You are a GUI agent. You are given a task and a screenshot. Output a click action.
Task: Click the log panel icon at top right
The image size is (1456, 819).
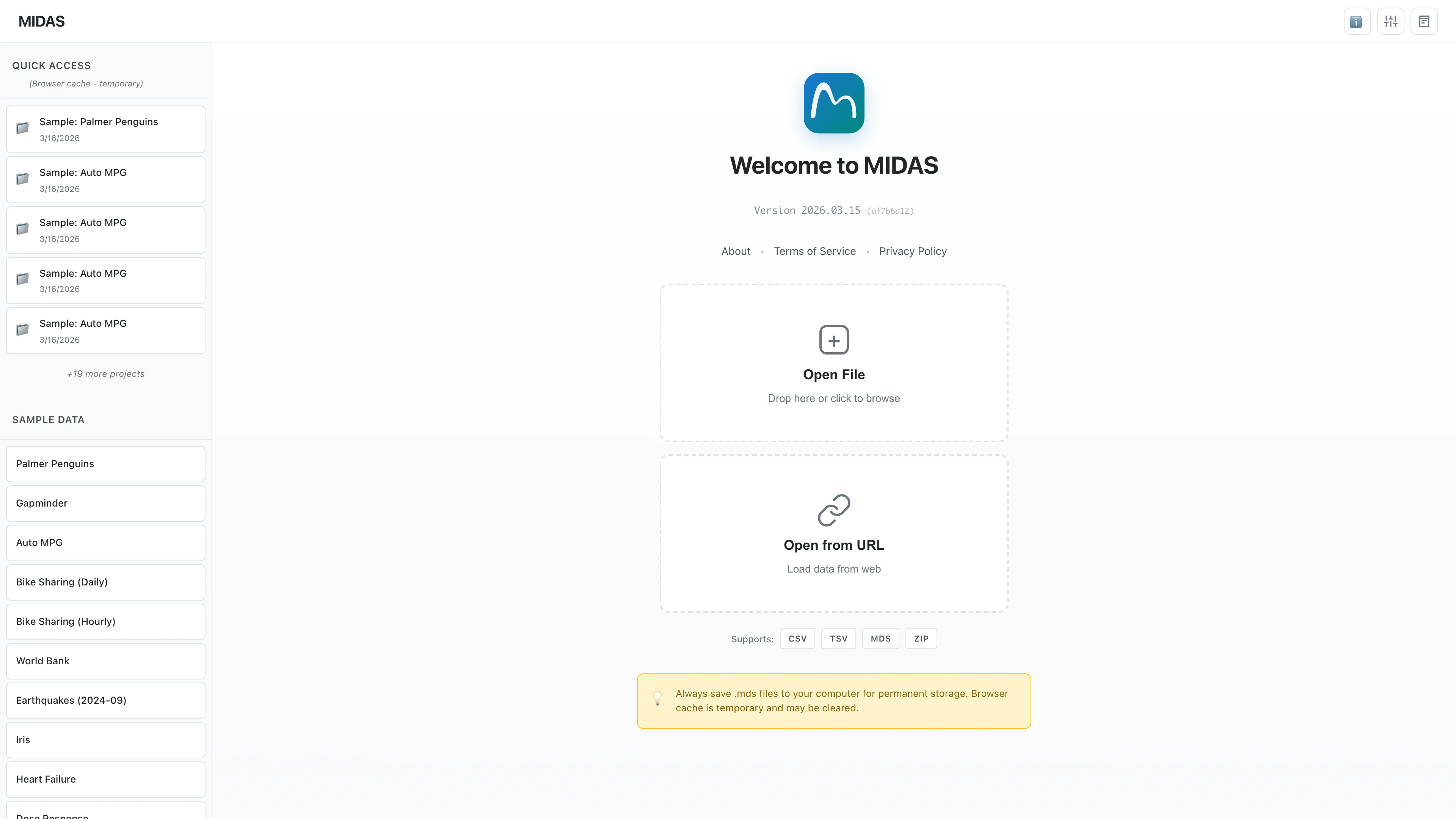point(1425,21)
